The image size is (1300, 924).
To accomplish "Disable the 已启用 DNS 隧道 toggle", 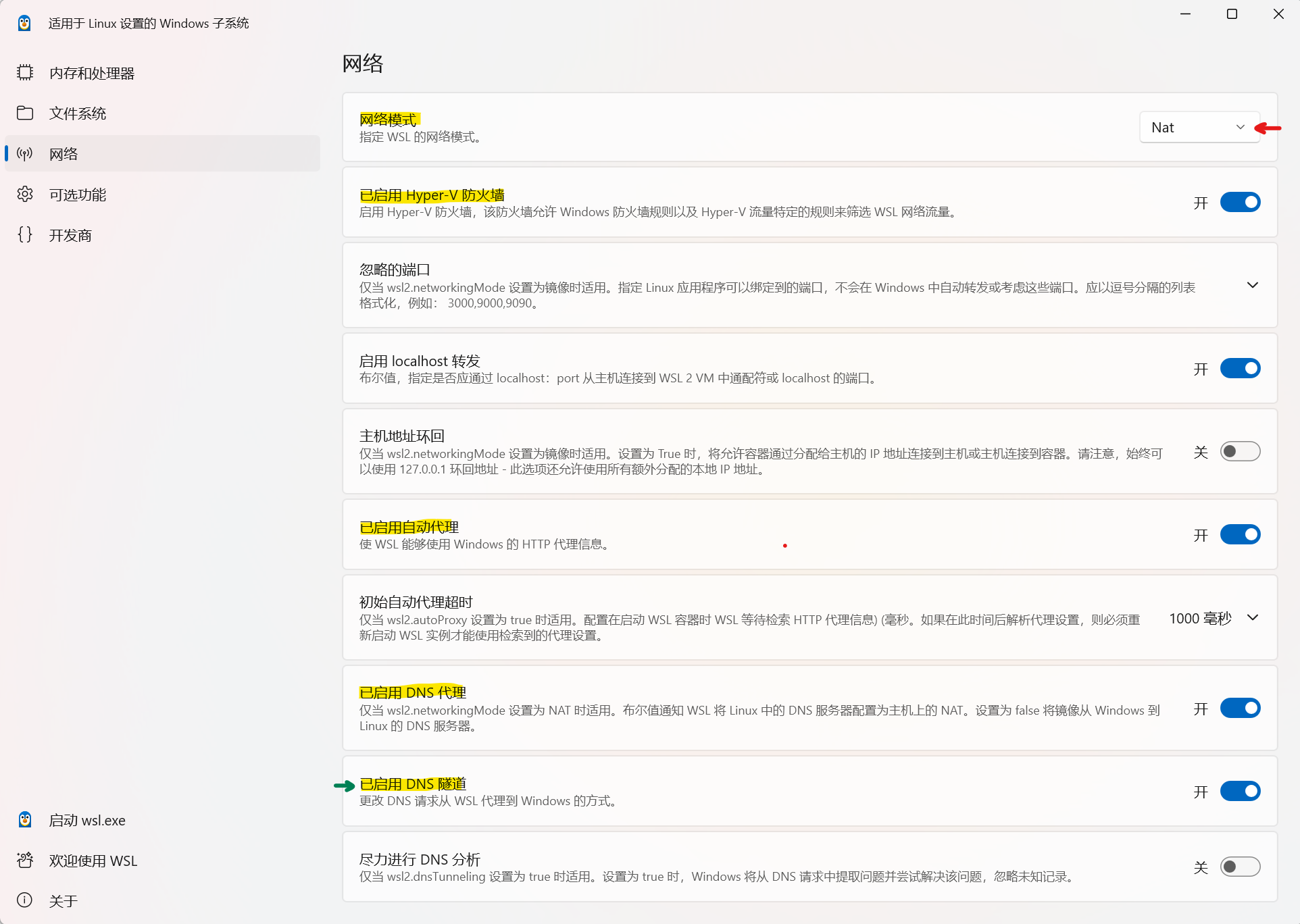I will point(1240,792).
